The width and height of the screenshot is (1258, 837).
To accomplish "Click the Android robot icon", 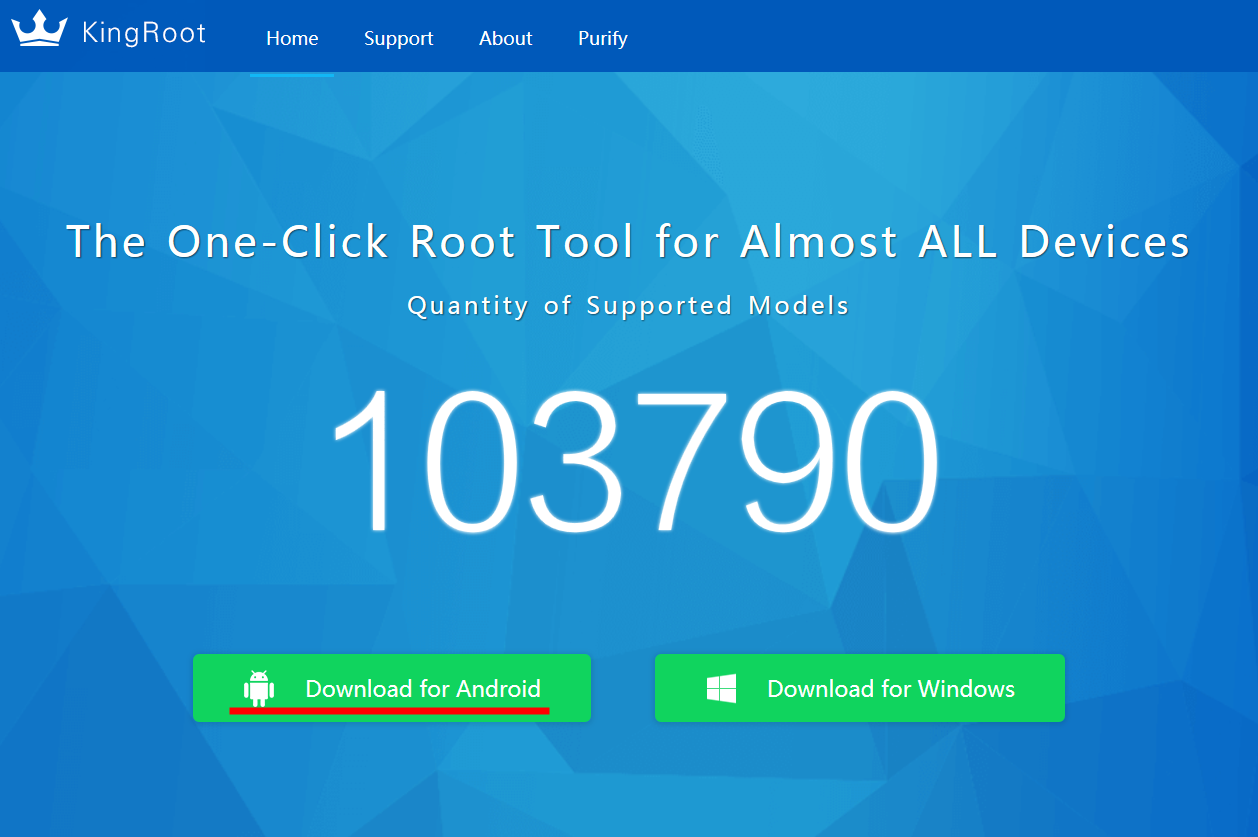I will pos(259,688).
